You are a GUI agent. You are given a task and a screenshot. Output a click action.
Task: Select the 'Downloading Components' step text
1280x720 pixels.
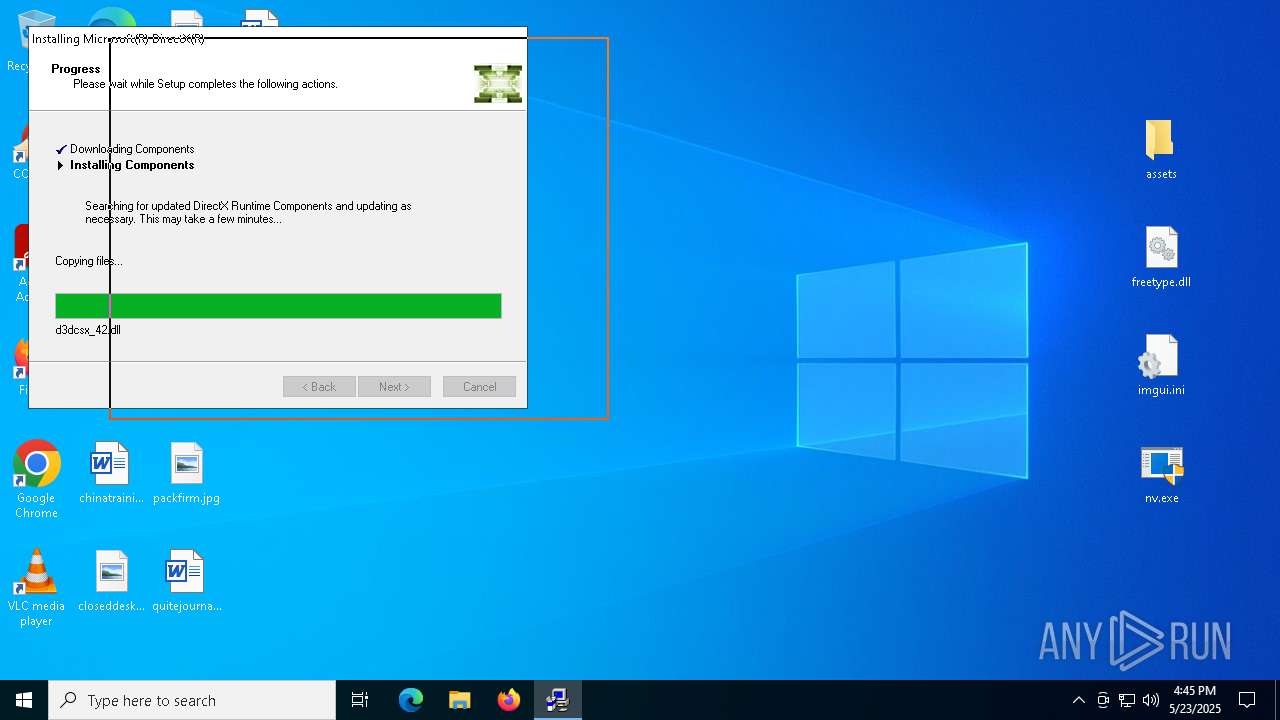coord(132,149)
